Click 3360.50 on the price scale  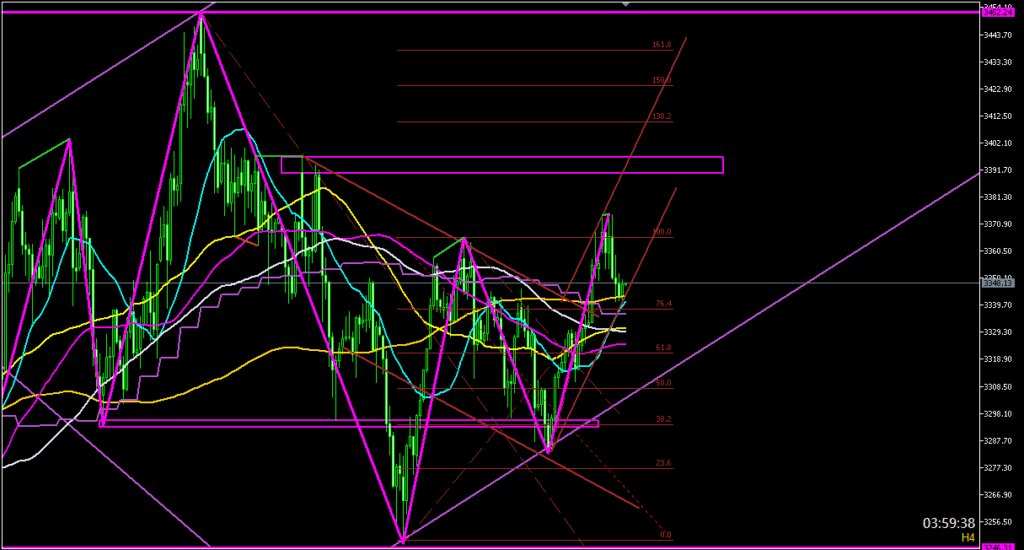999,251
